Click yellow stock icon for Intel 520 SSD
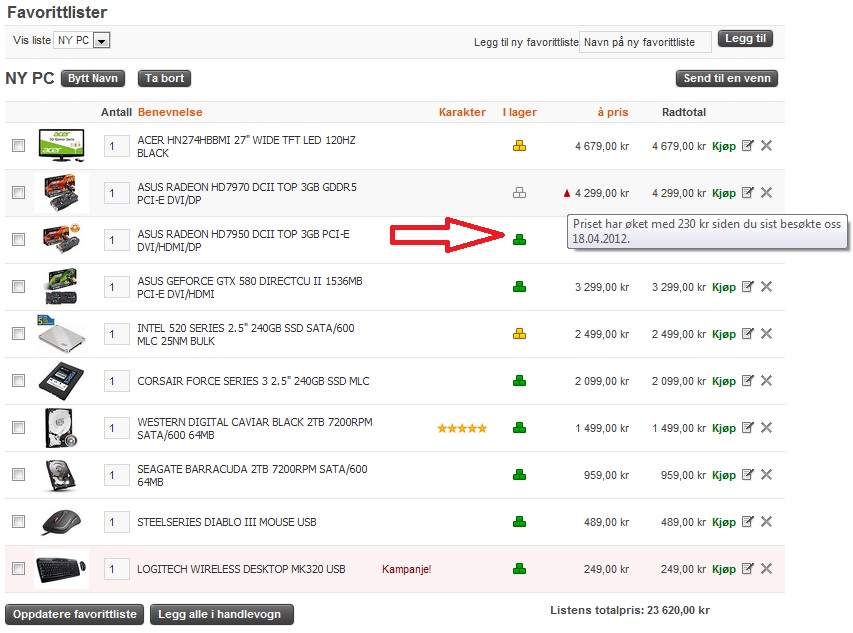 point(519,334)
